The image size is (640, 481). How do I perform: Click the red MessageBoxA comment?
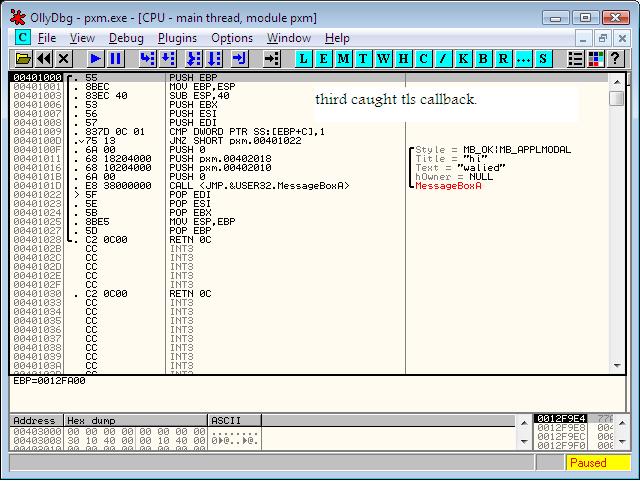pyautogui.click(x=448, y=186)
